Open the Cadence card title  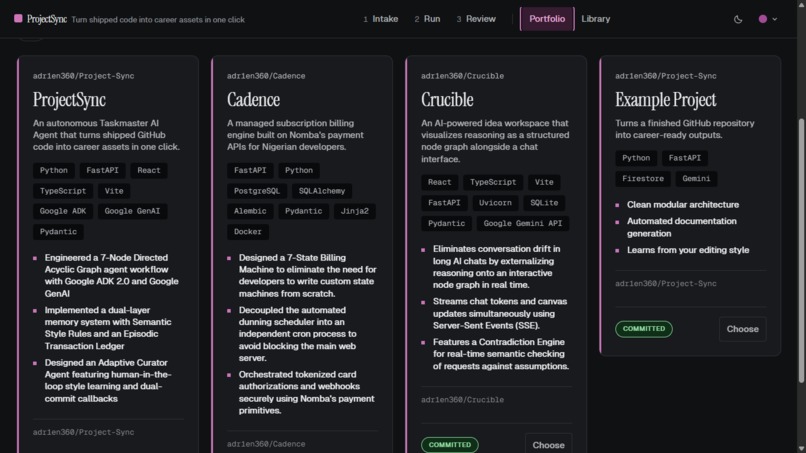point(253,100)
